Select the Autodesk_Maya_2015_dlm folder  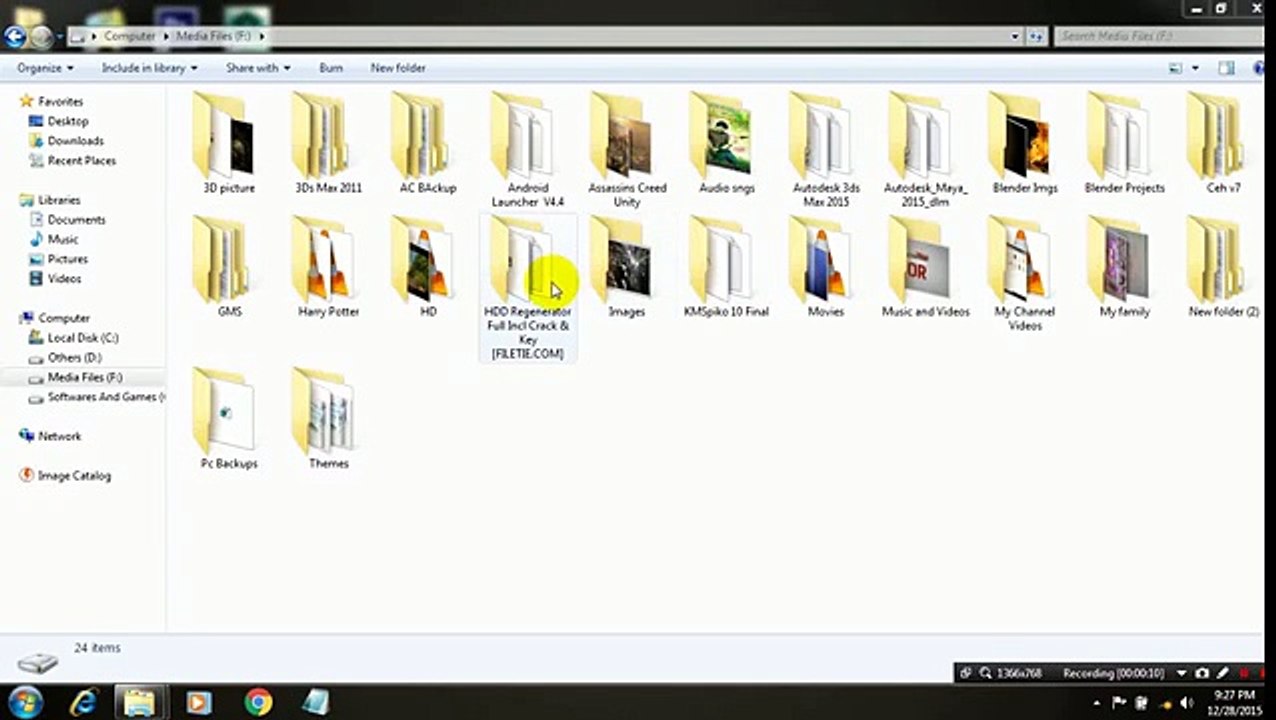point(926,149)
